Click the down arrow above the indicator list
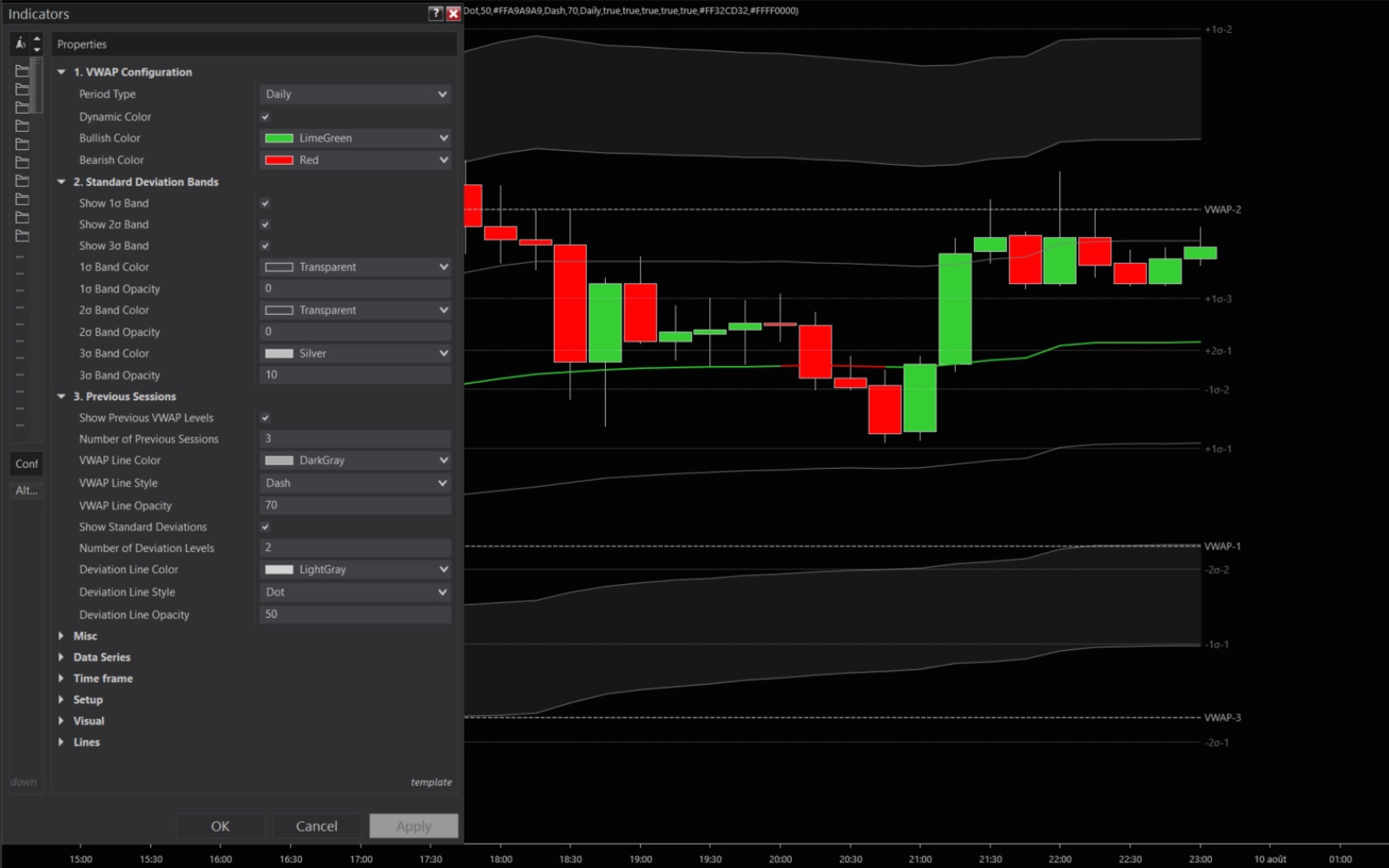 point(36,49)
